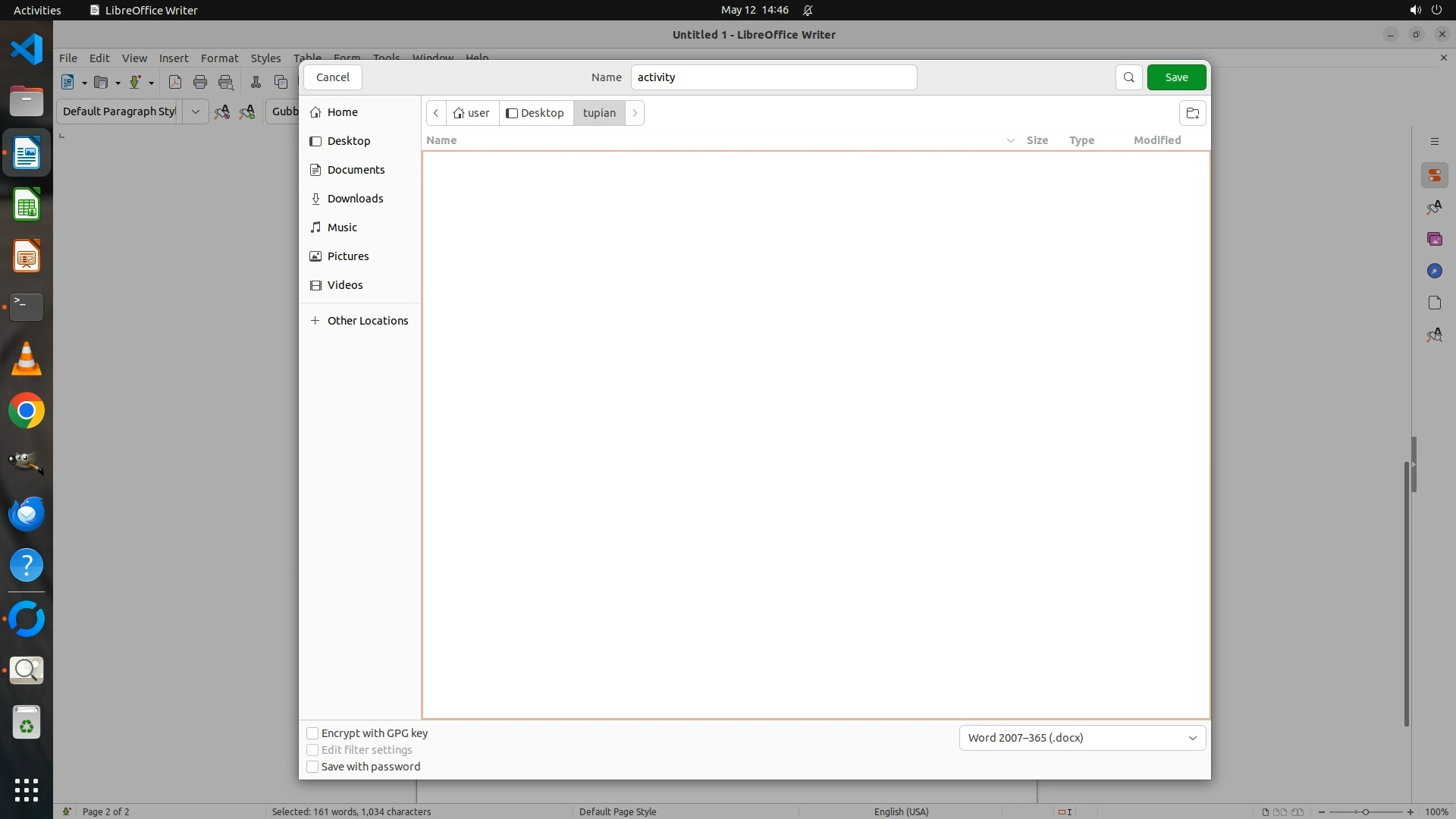Check the Edit filter settings box
This screenshot has height=819, width=1456.
312,750
